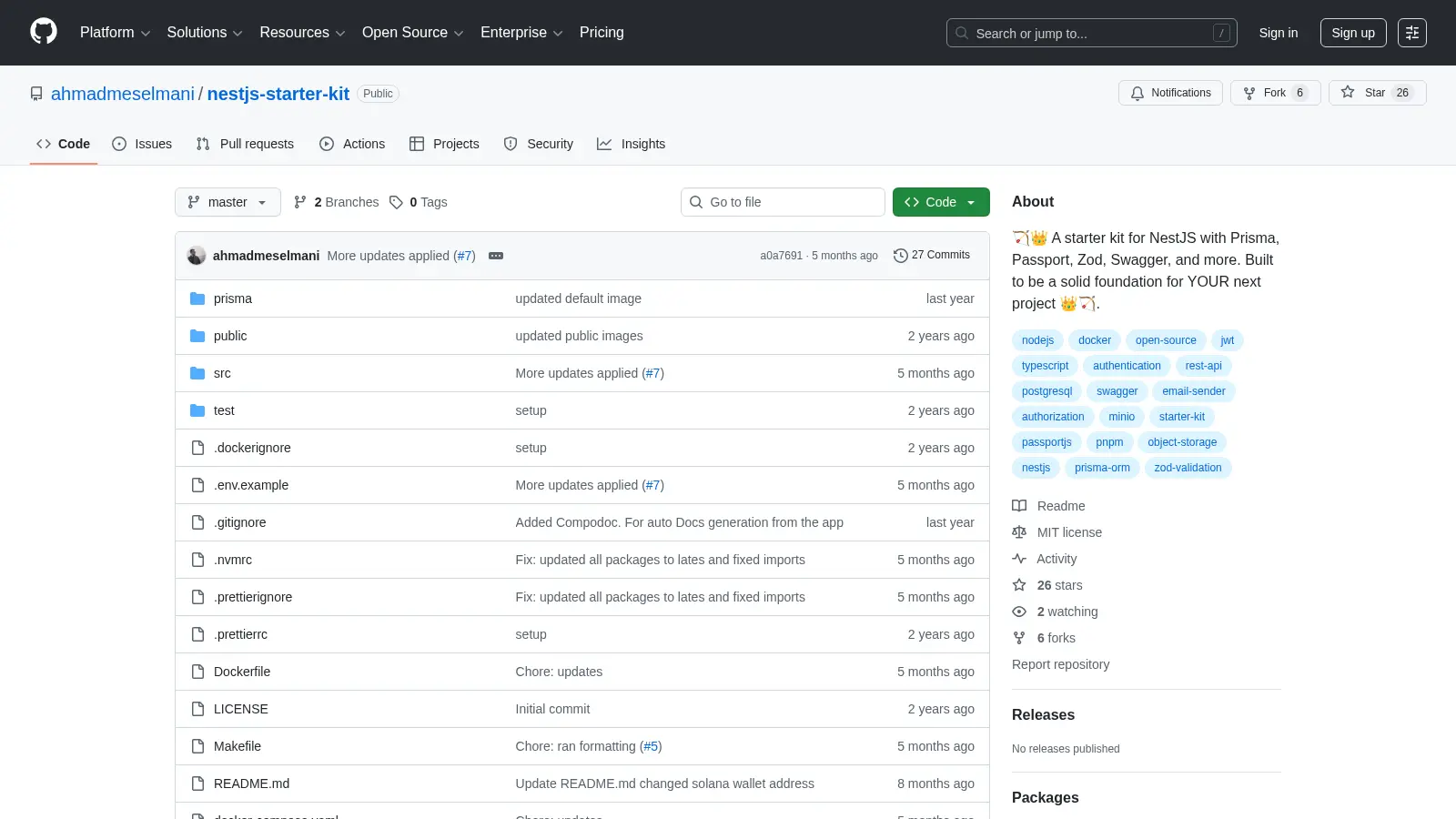Viewport: 1456px width, 819px height.
Task: Click the Sign up button
Action: coord(1353,33)
